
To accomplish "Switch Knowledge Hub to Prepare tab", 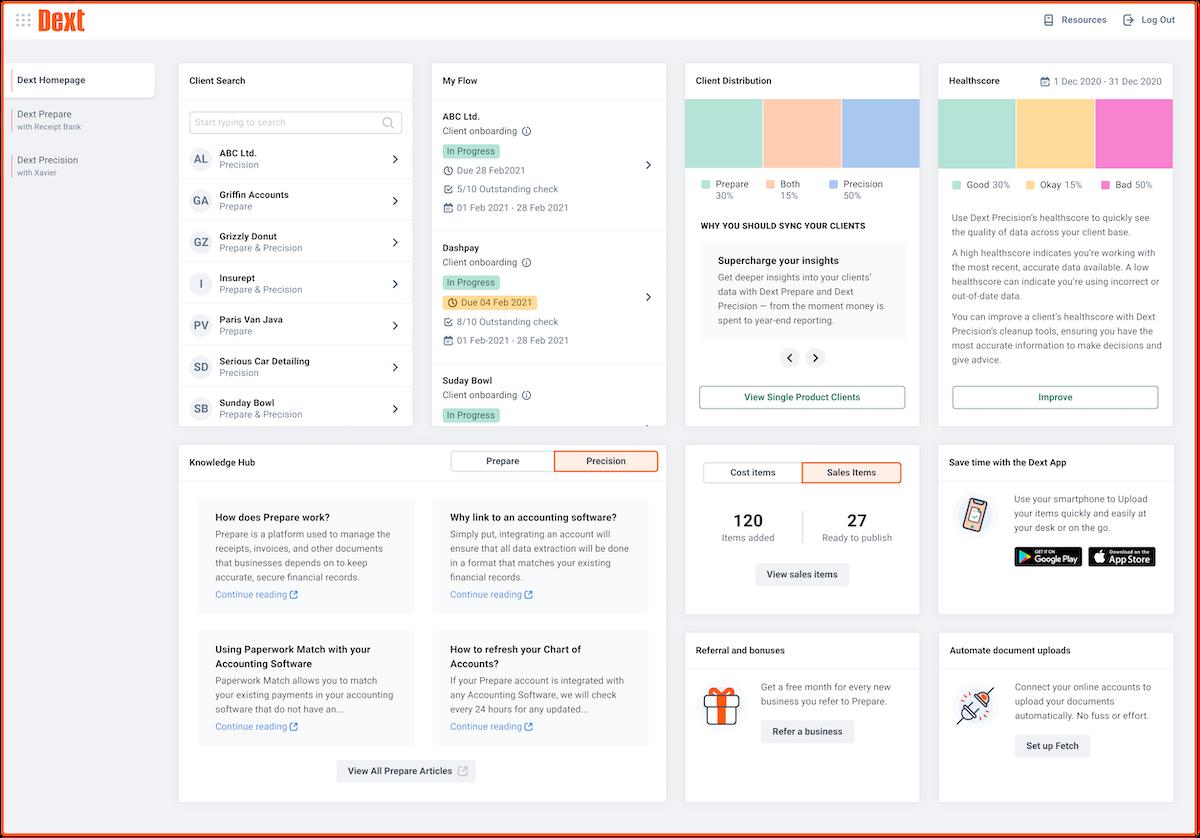I will coord(502,461).
